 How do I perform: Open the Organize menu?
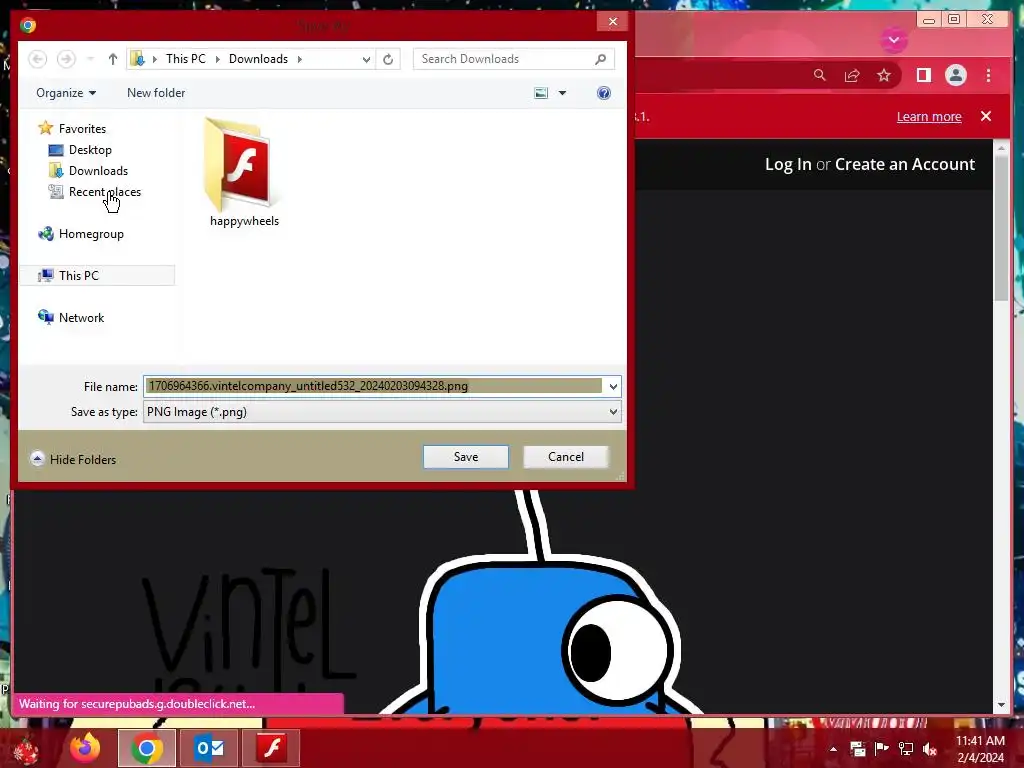[66, 93]
